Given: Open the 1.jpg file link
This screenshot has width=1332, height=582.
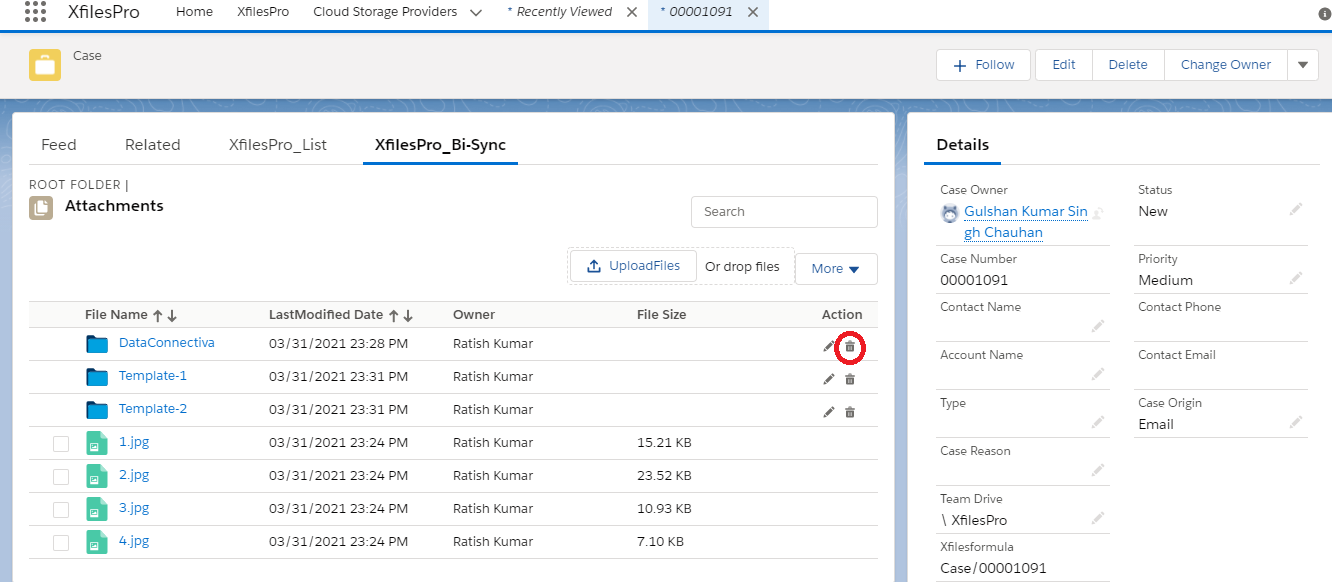Looking at the screenshot, I should point(134,442).
